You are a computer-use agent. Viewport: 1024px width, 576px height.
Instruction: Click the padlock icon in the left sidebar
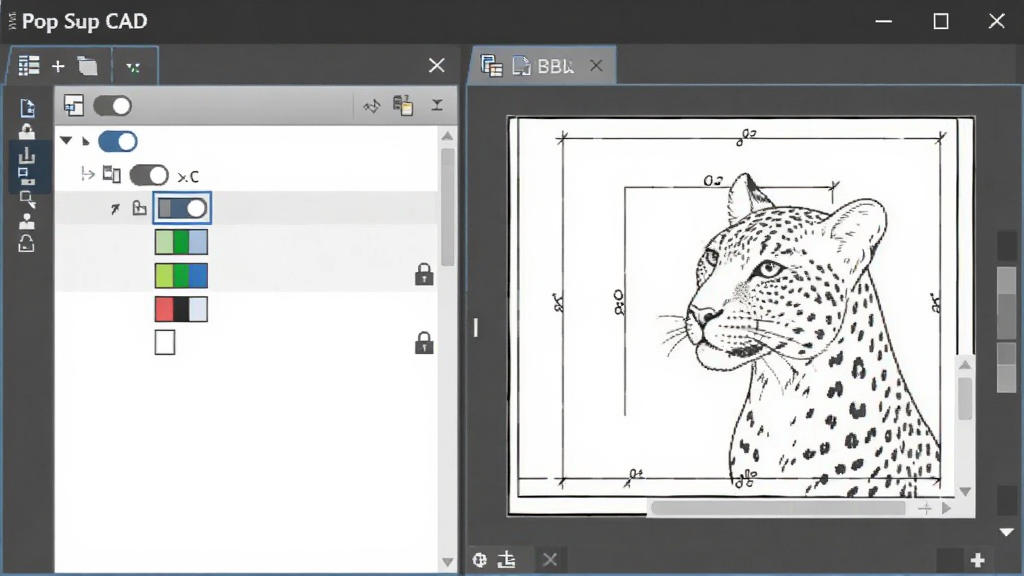[x=27, y=131]
